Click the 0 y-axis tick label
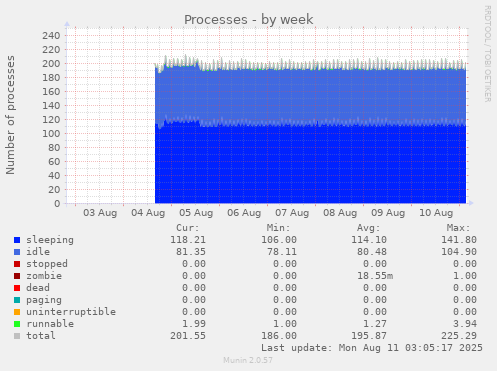Viewport: 497px width, 371px height. point(57,204)
